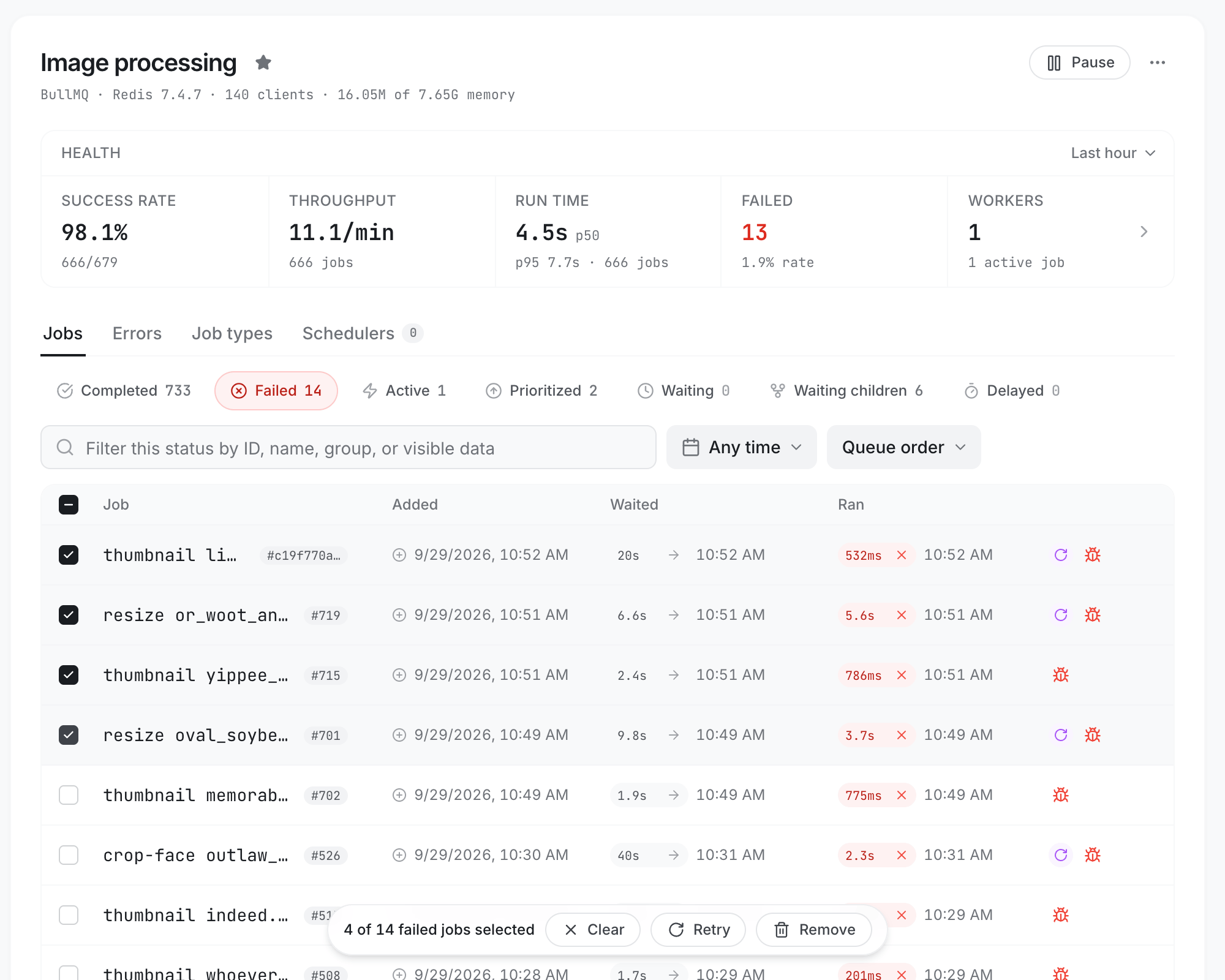Open the three-dot more options menu
The image size is (1225, 980).
(x=1157, y=62)
